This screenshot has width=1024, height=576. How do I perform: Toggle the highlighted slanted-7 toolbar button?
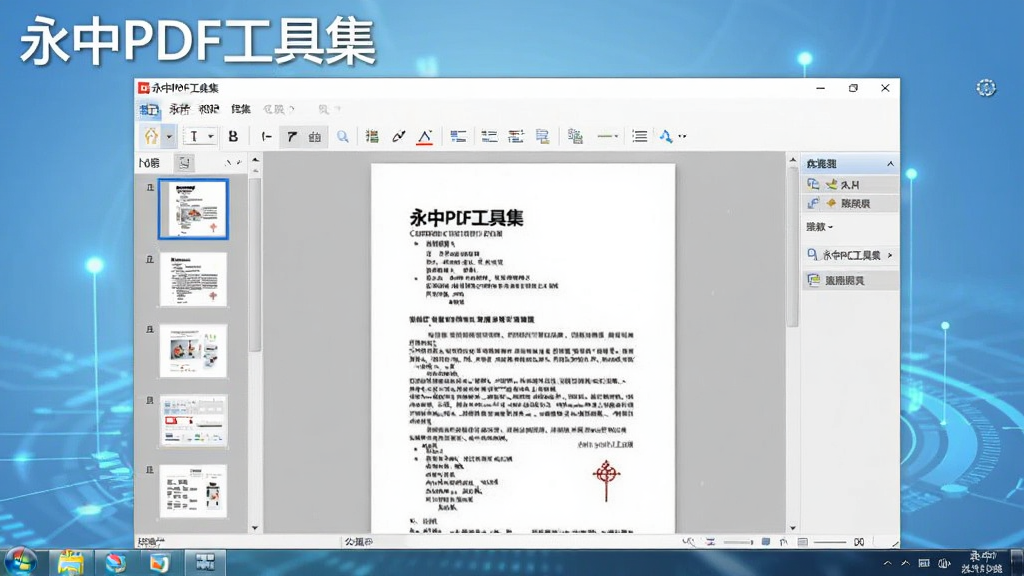coord(291,136)
